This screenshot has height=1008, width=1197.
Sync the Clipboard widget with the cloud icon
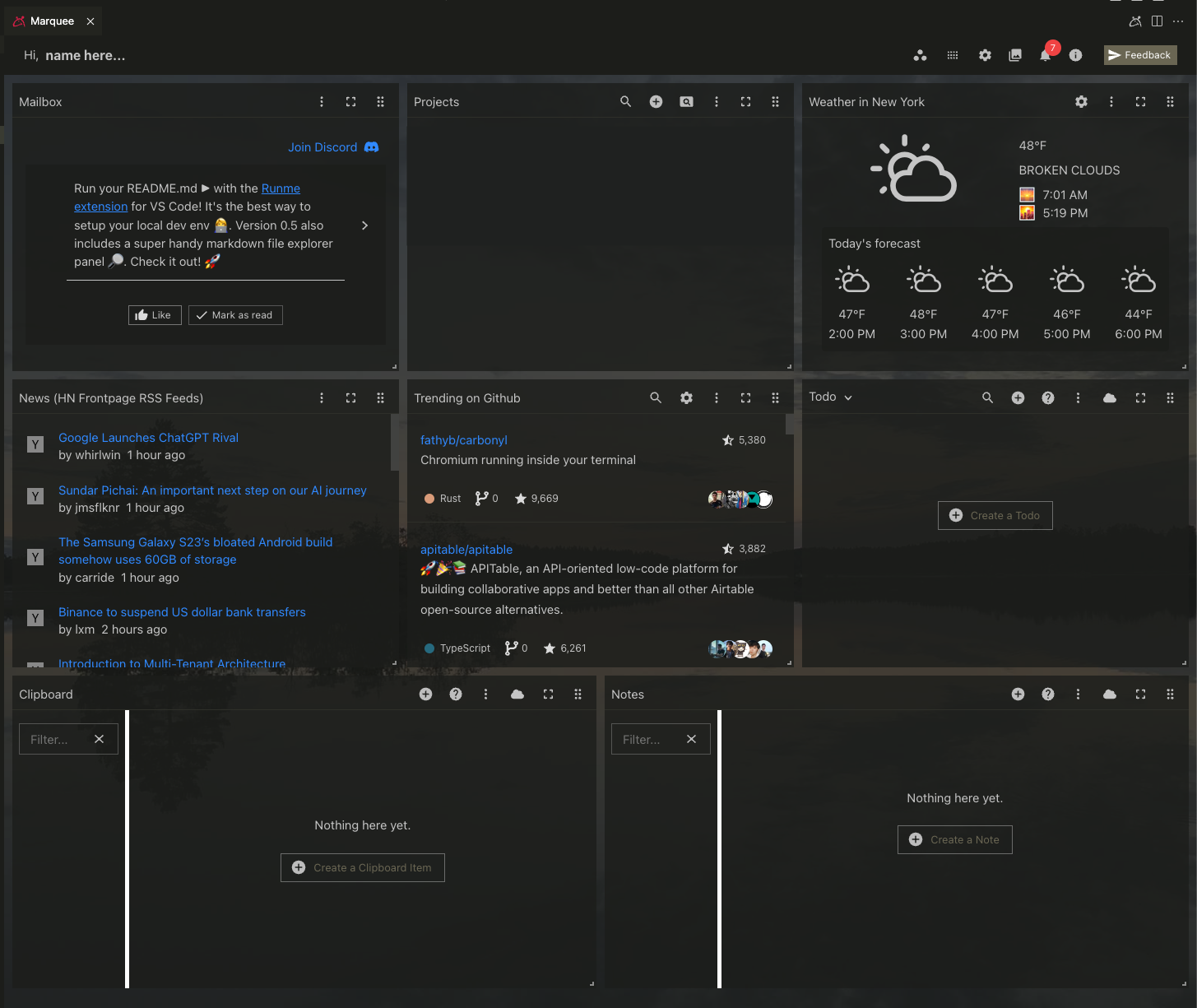[517, 694]
